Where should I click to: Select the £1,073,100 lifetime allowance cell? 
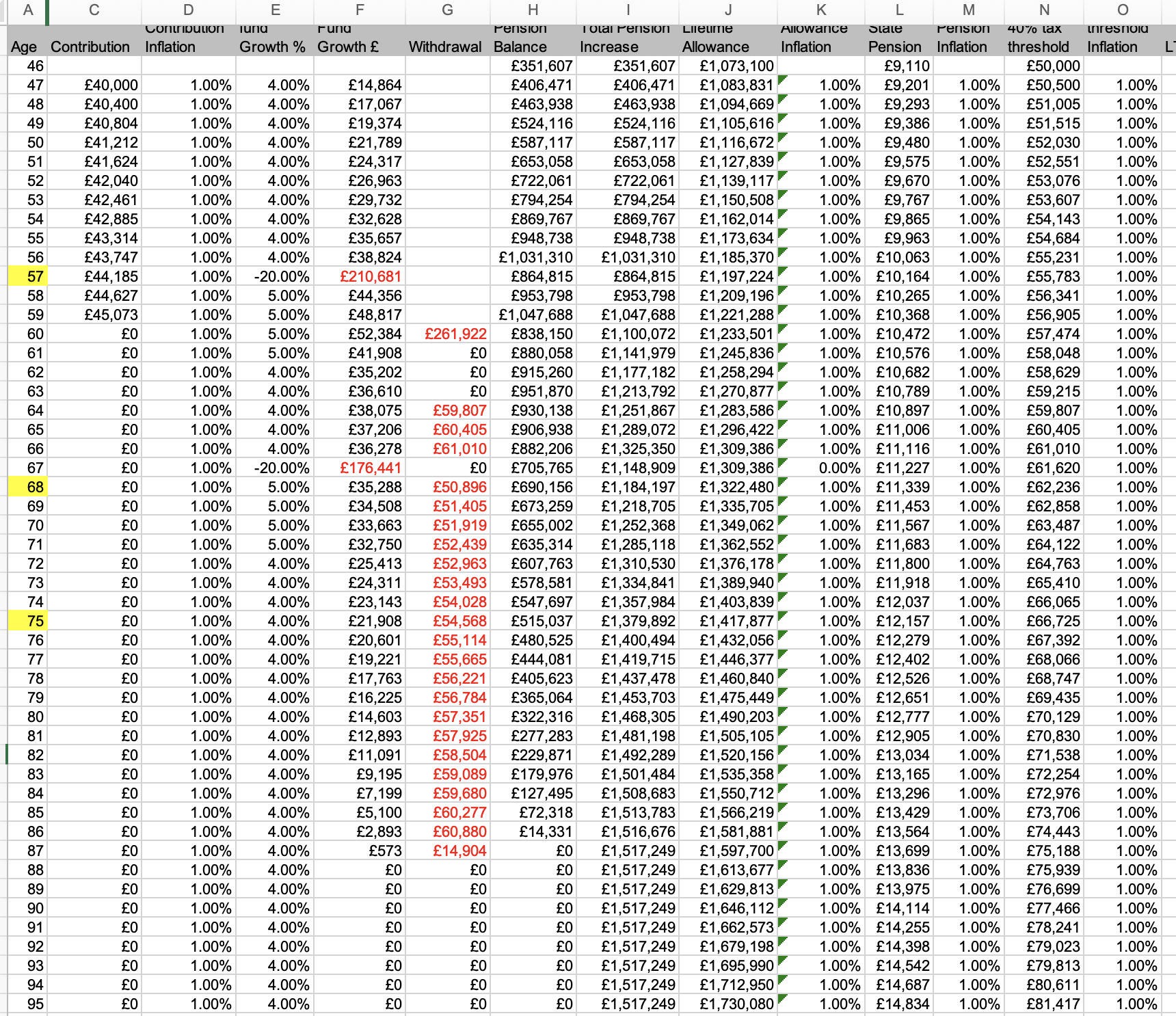tap(727, 66)
